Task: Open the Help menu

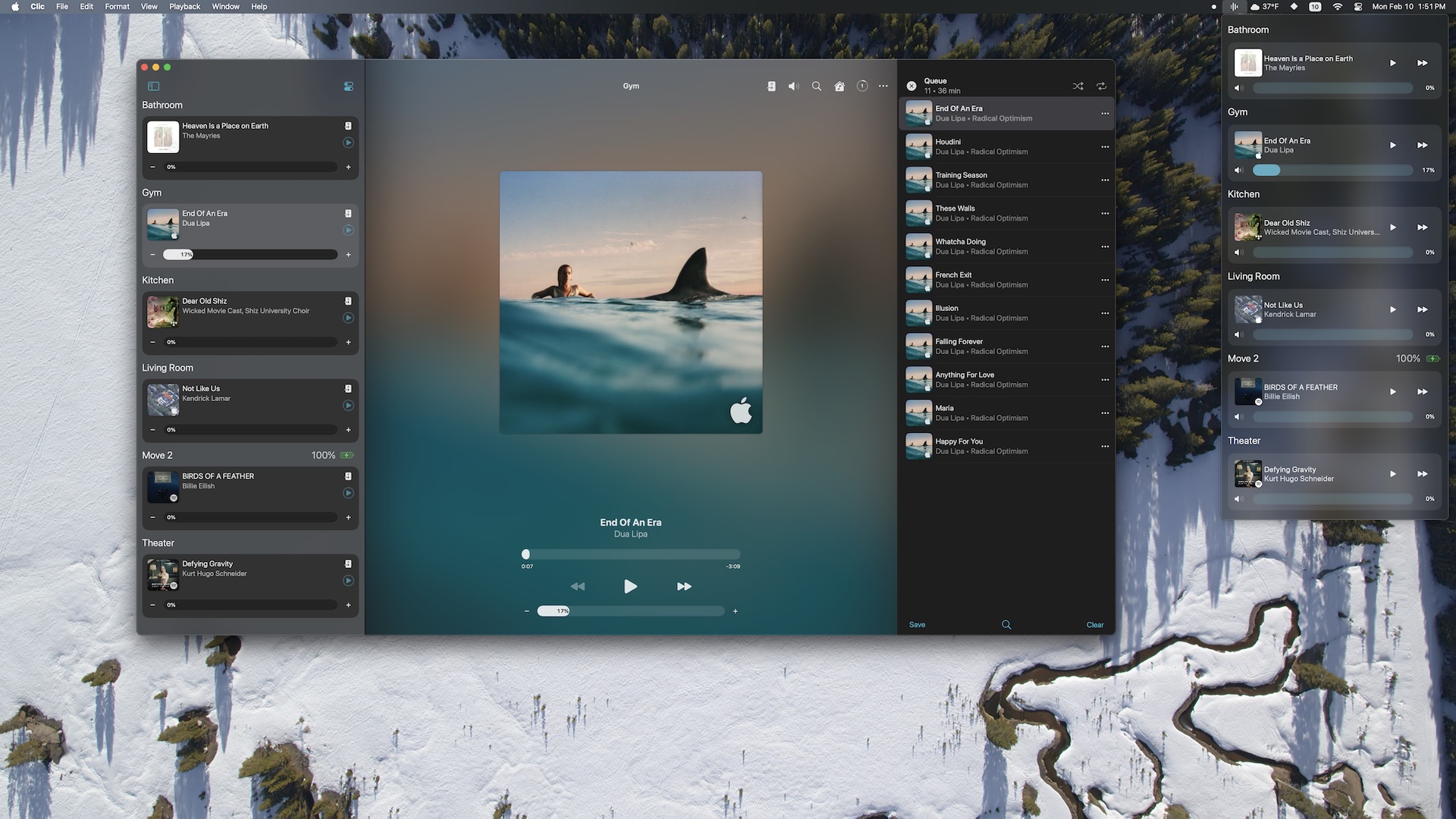Action: [259, 6]
